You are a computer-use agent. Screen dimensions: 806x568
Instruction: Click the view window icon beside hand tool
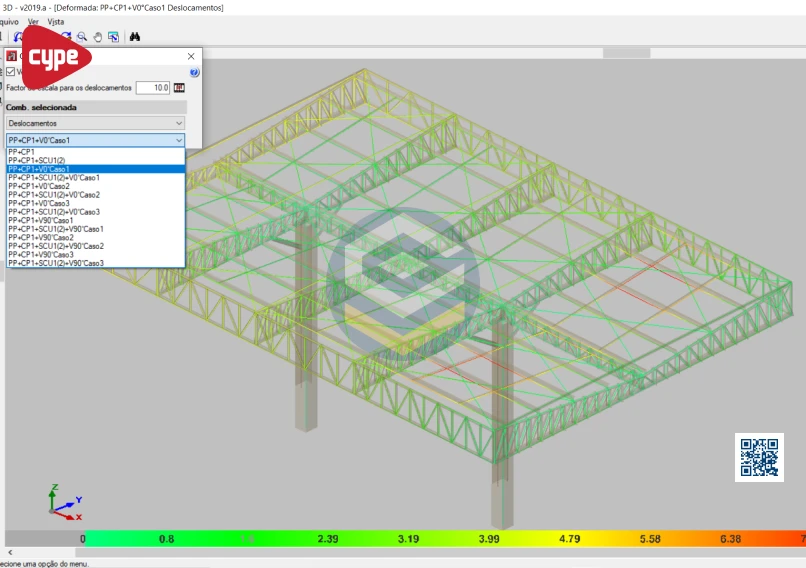114,37
